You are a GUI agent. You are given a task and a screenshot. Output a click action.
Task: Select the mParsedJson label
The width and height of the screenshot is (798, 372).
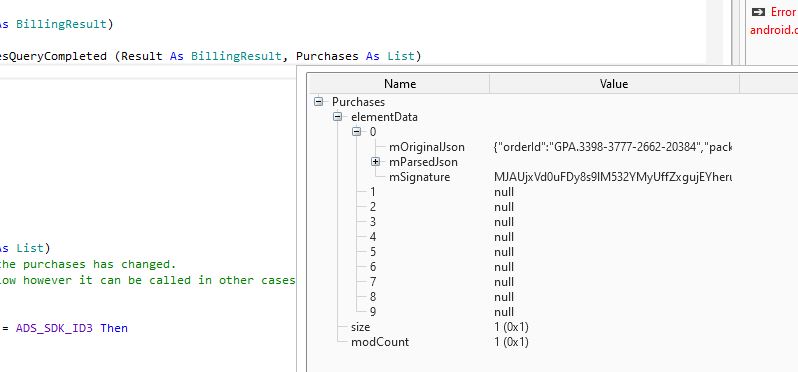coord(423,162)
